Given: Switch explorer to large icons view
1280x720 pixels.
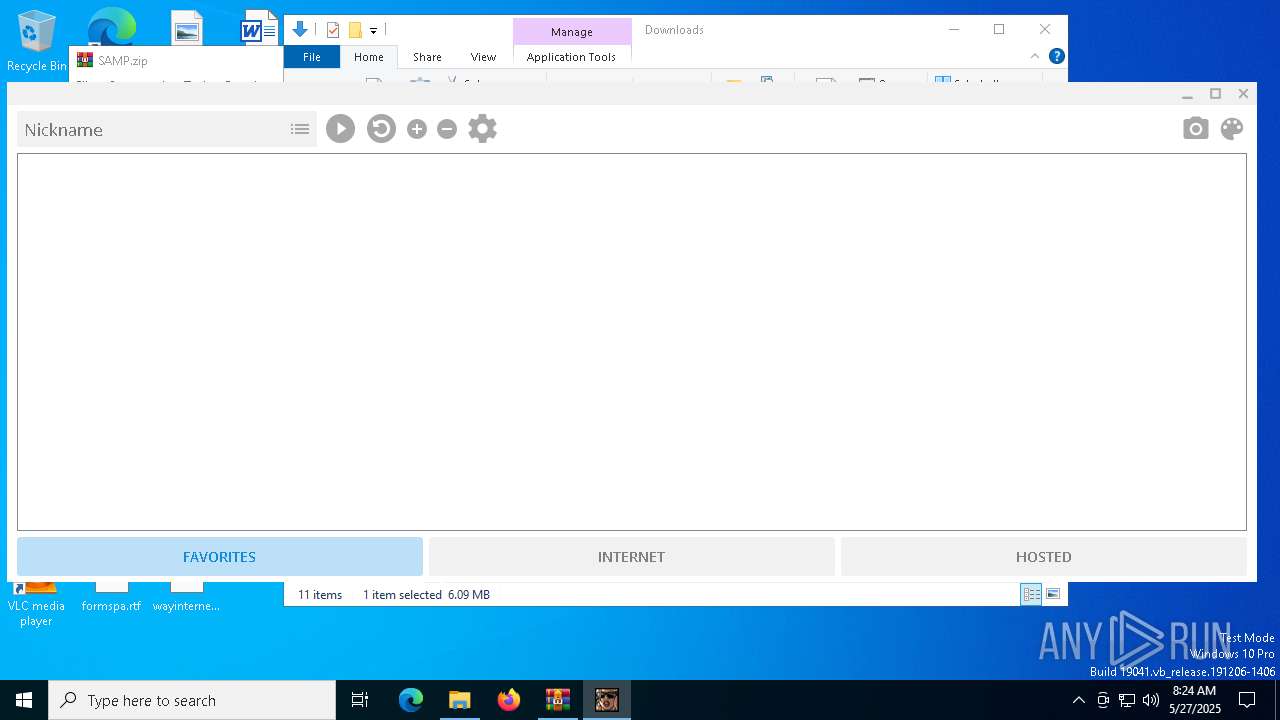Looking at the screenshot, I should pyautogui.click(x=1053, y=594).
